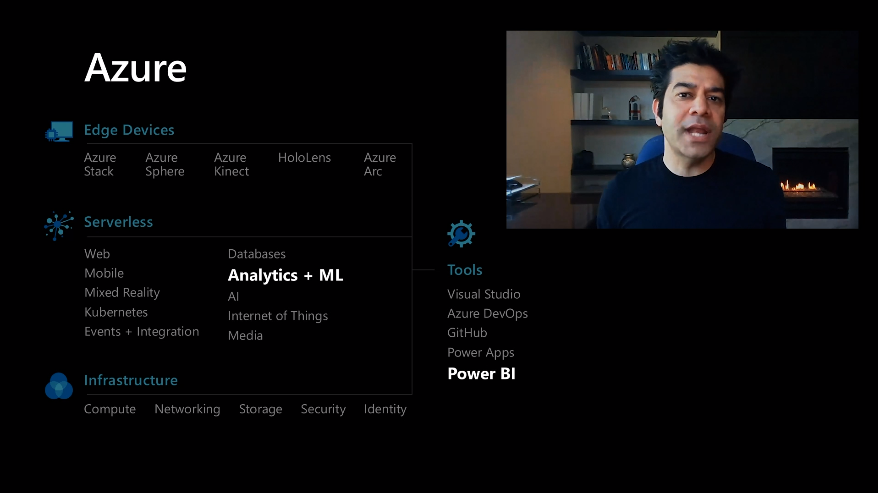Click Azure Kinect item
The width and height of the screenshot is (878, 493).
coord(231,164)
